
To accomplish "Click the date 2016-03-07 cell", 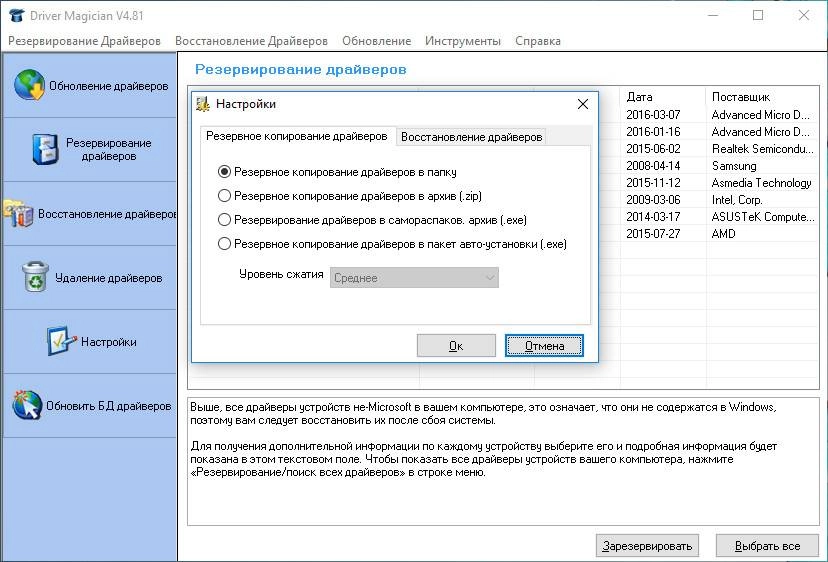I will tap(653, 115).
